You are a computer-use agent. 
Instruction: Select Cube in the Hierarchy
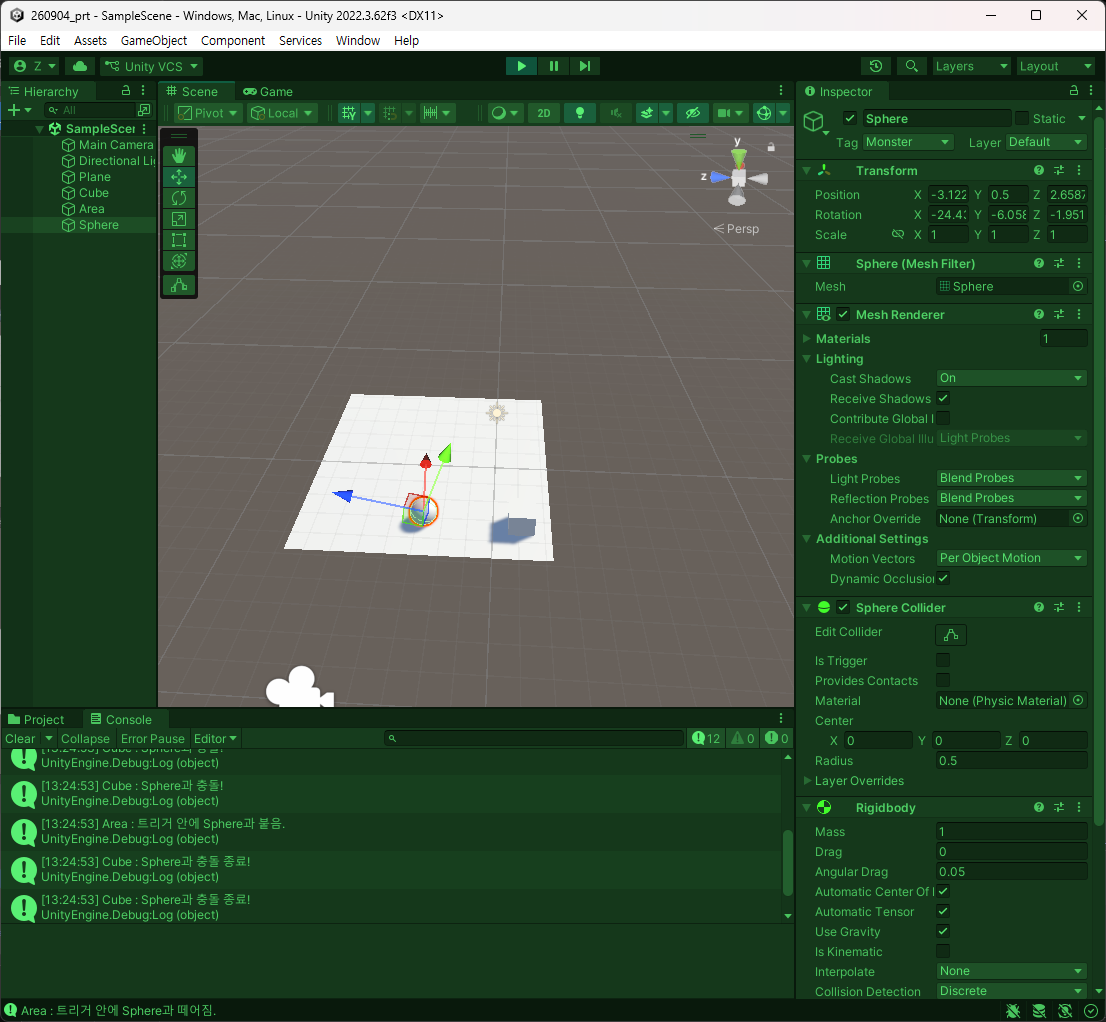[x=94, y=193]
